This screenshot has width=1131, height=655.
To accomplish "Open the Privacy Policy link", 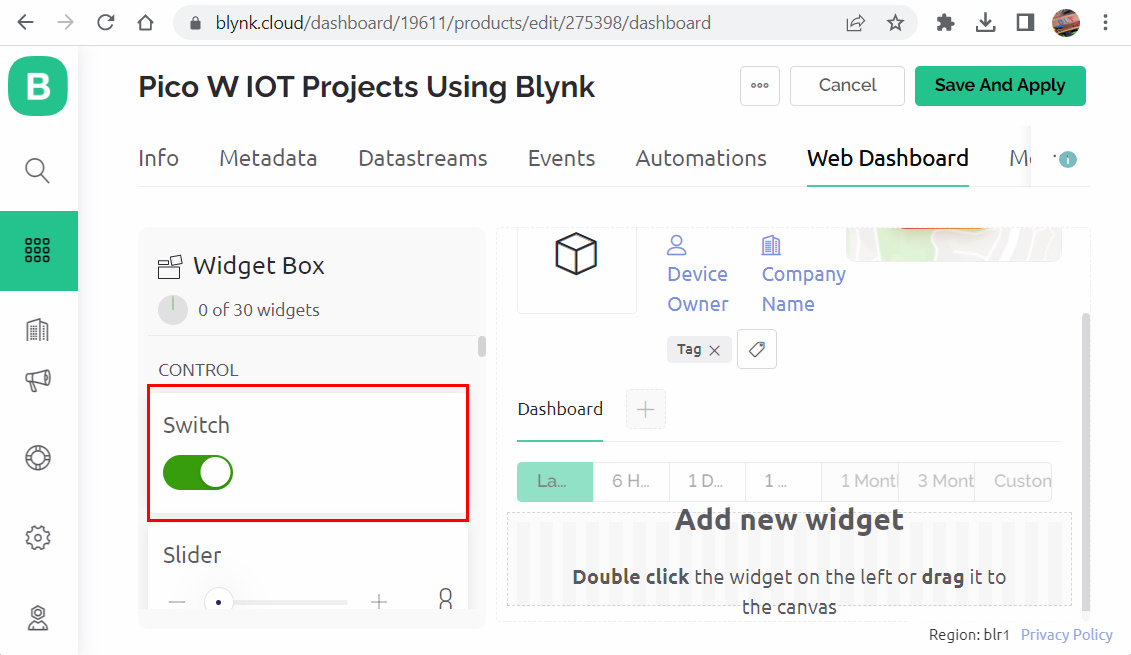I will [1067, 635].
